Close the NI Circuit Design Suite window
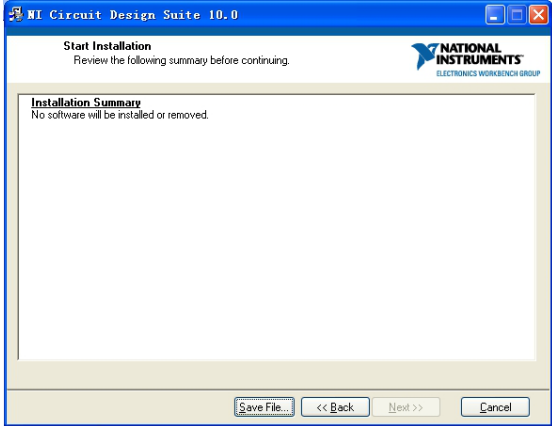552x426 pixels. pos(538,15)
